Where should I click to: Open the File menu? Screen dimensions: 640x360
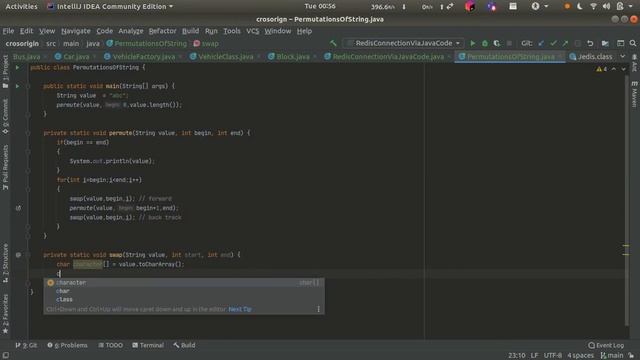(8, 31)
